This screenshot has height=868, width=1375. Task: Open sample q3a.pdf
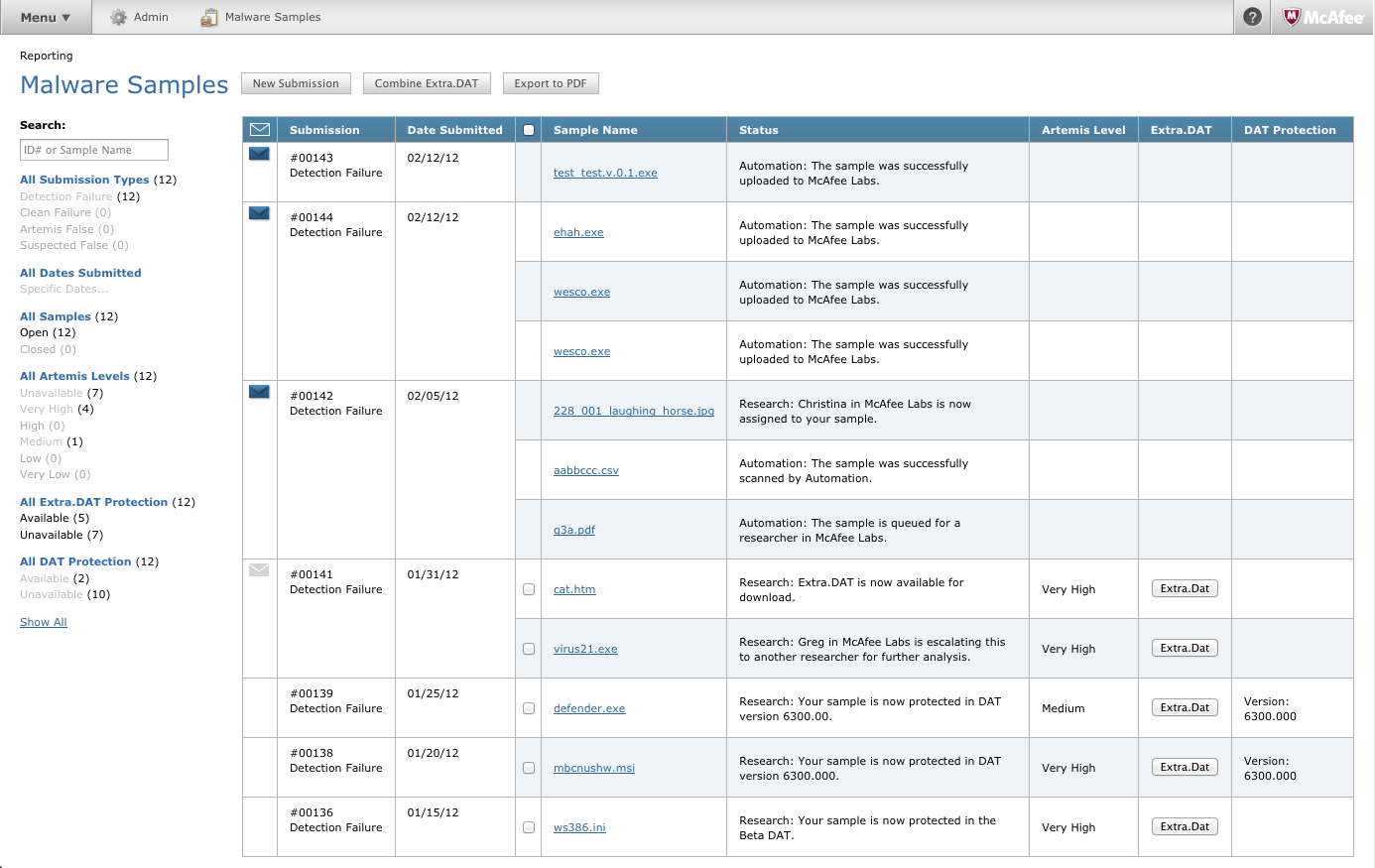pyautogui.click(x=574, y=530)
